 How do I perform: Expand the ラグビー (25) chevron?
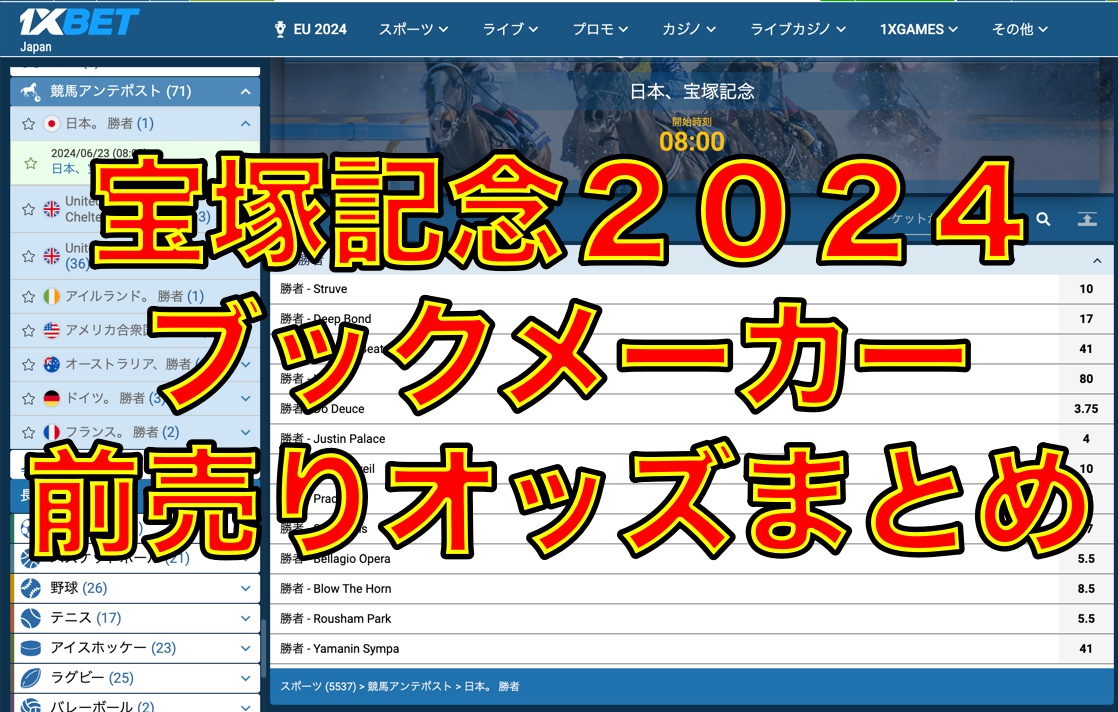point(245,678)
